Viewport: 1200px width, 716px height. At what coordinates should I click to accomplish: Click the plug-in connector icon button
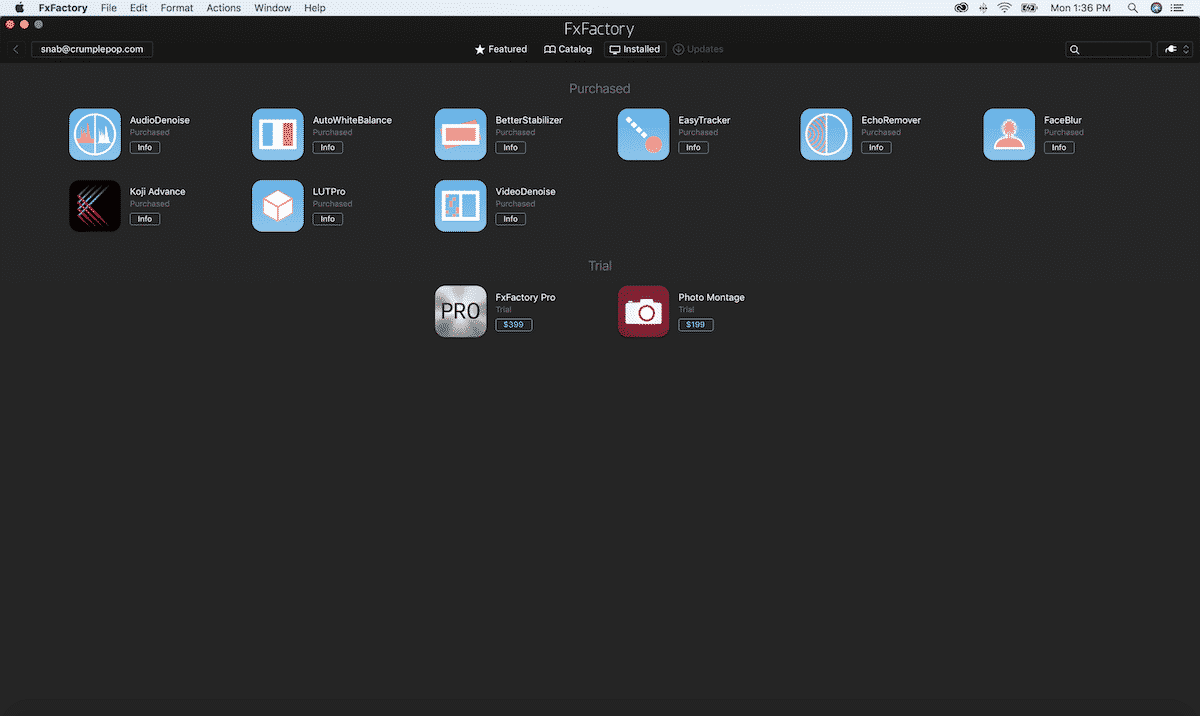tap(1174, 49)
